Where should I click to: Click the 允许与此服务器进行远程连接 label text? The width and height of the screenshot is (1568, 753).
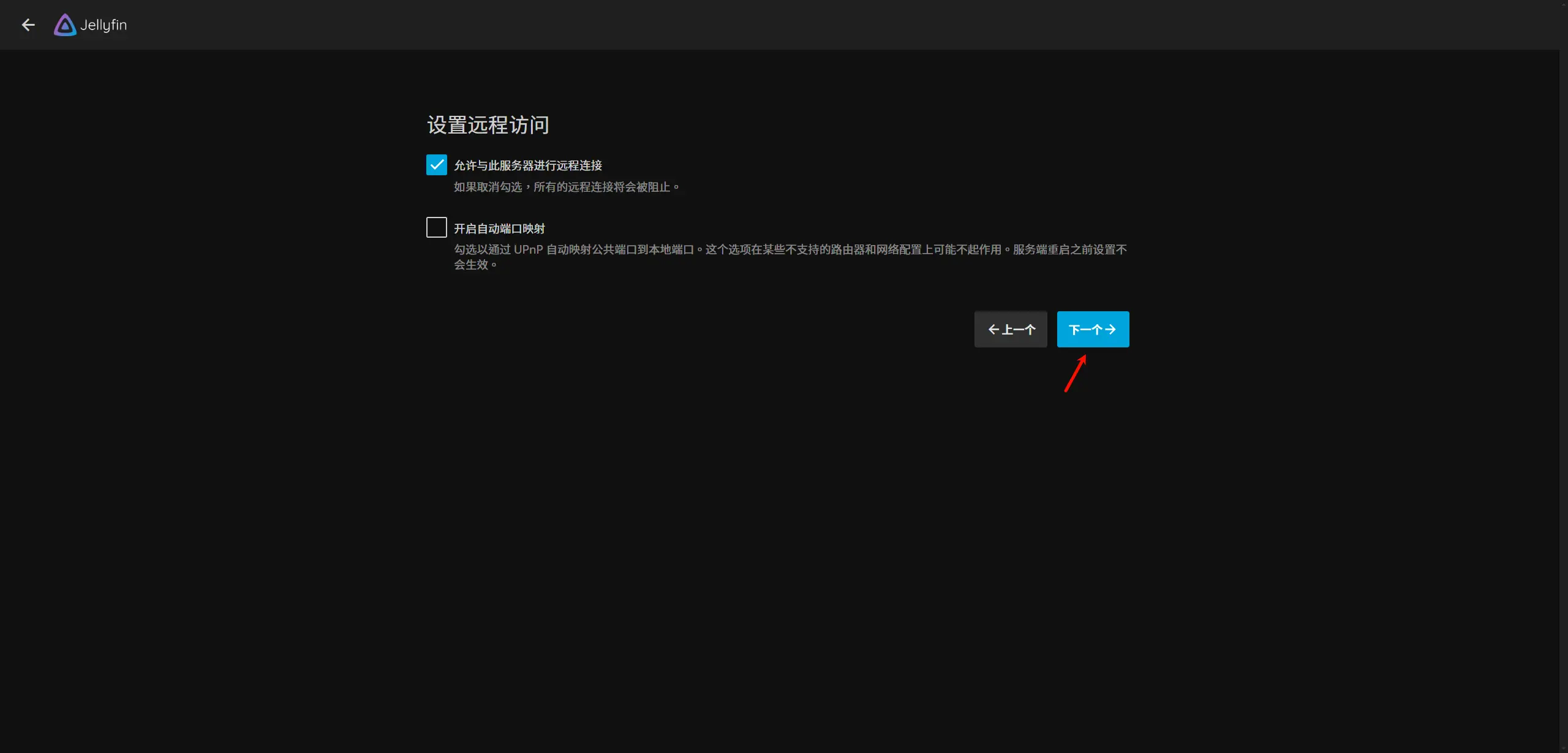click(528, 164)
